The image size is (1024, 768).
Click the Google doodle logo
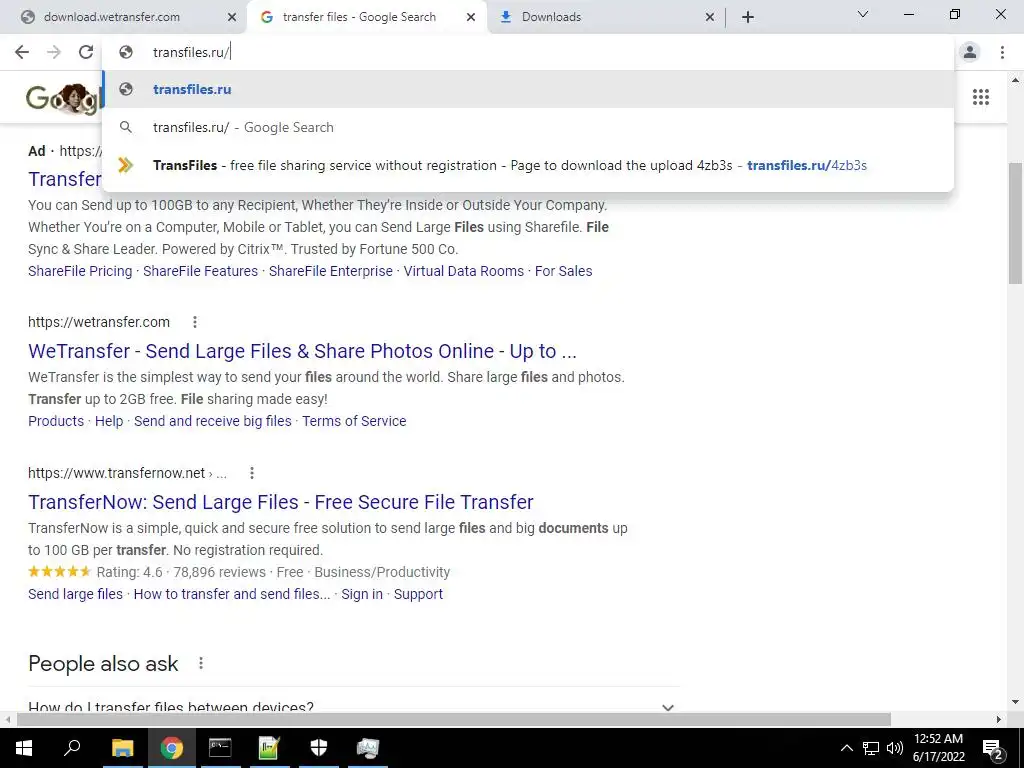(64, 98)
